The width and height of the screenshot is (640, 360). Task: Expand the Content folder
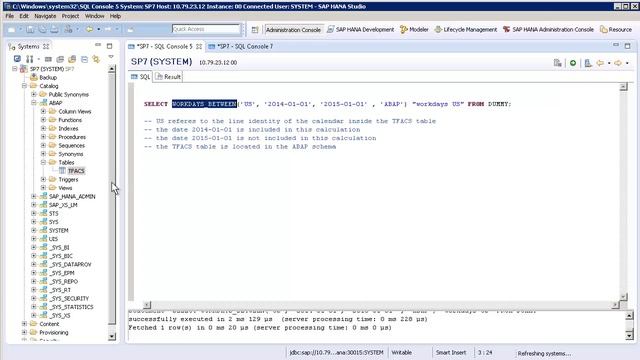(24, 324)
